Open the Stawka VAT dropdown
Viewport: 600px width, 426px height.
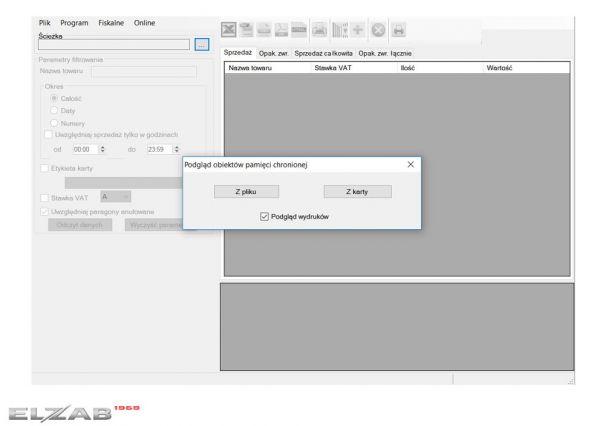pyautogui.click(x=115, y=197)
